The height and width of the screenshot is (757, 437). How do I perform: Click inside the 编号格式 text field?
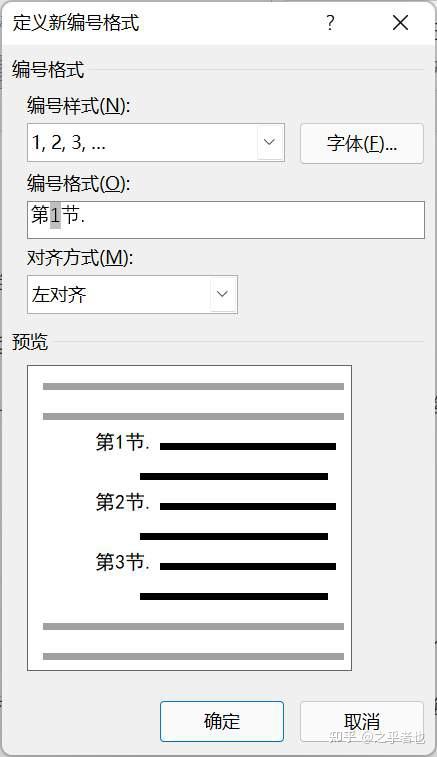(226, 220)
